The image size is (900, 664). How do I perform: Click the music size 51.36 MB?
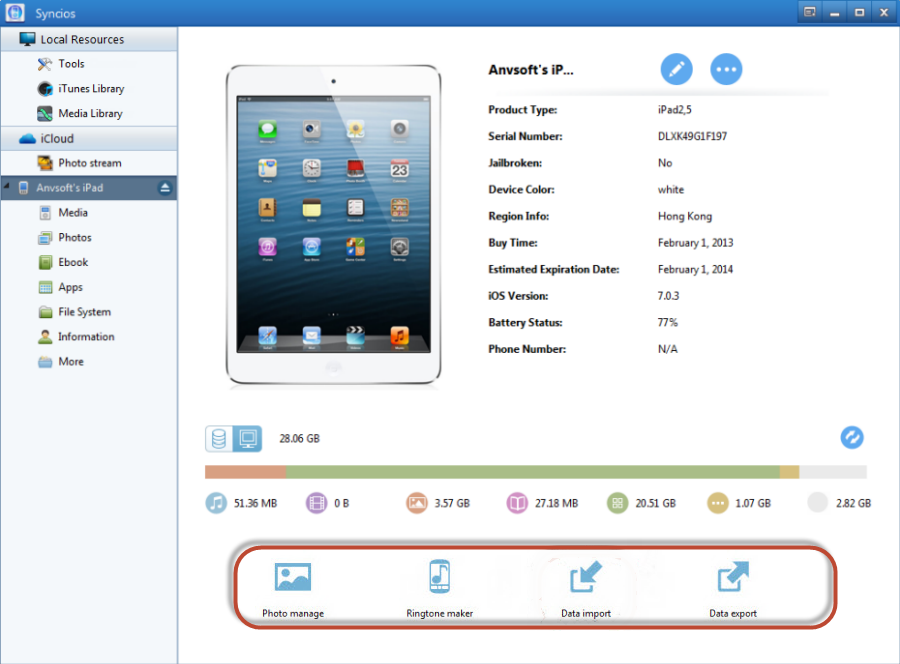coord(255,503)
